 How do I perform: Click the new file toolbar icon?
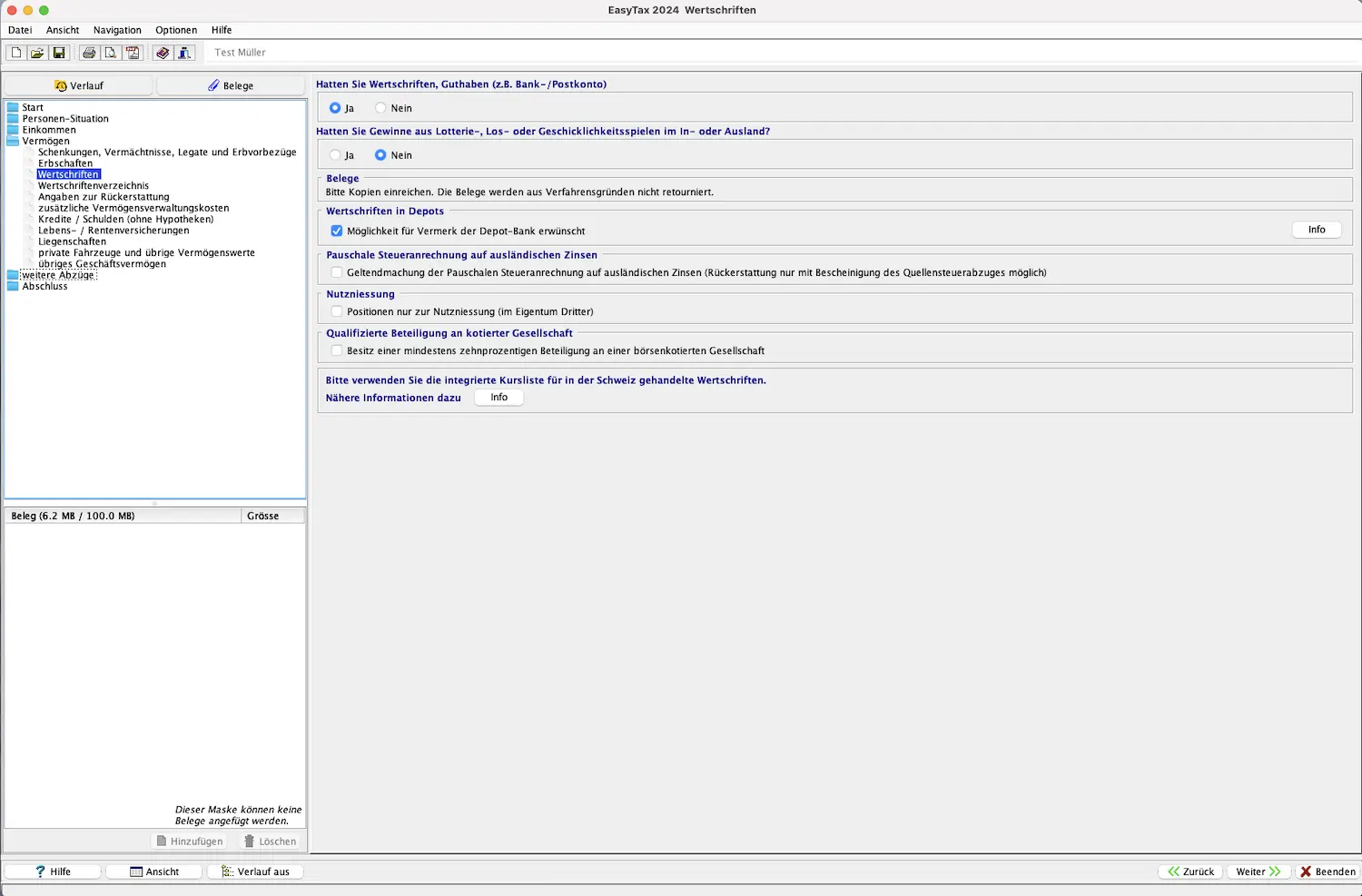tap(16, 53)
